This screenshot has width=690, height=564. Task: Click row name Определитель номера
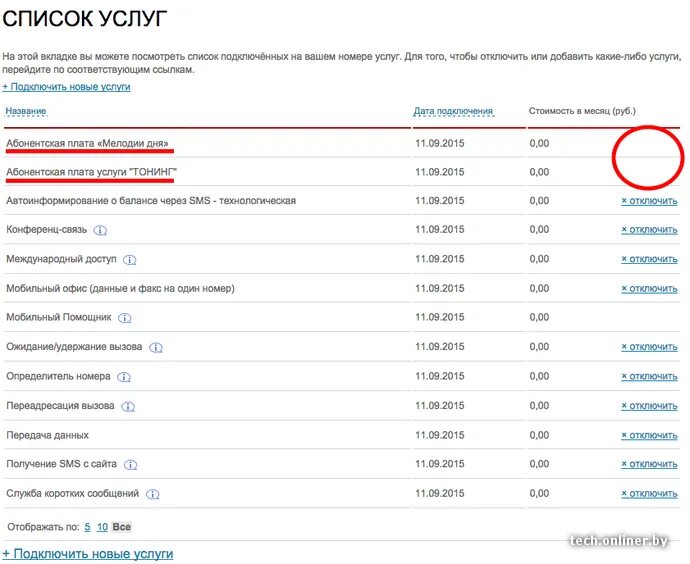[58, 376]
